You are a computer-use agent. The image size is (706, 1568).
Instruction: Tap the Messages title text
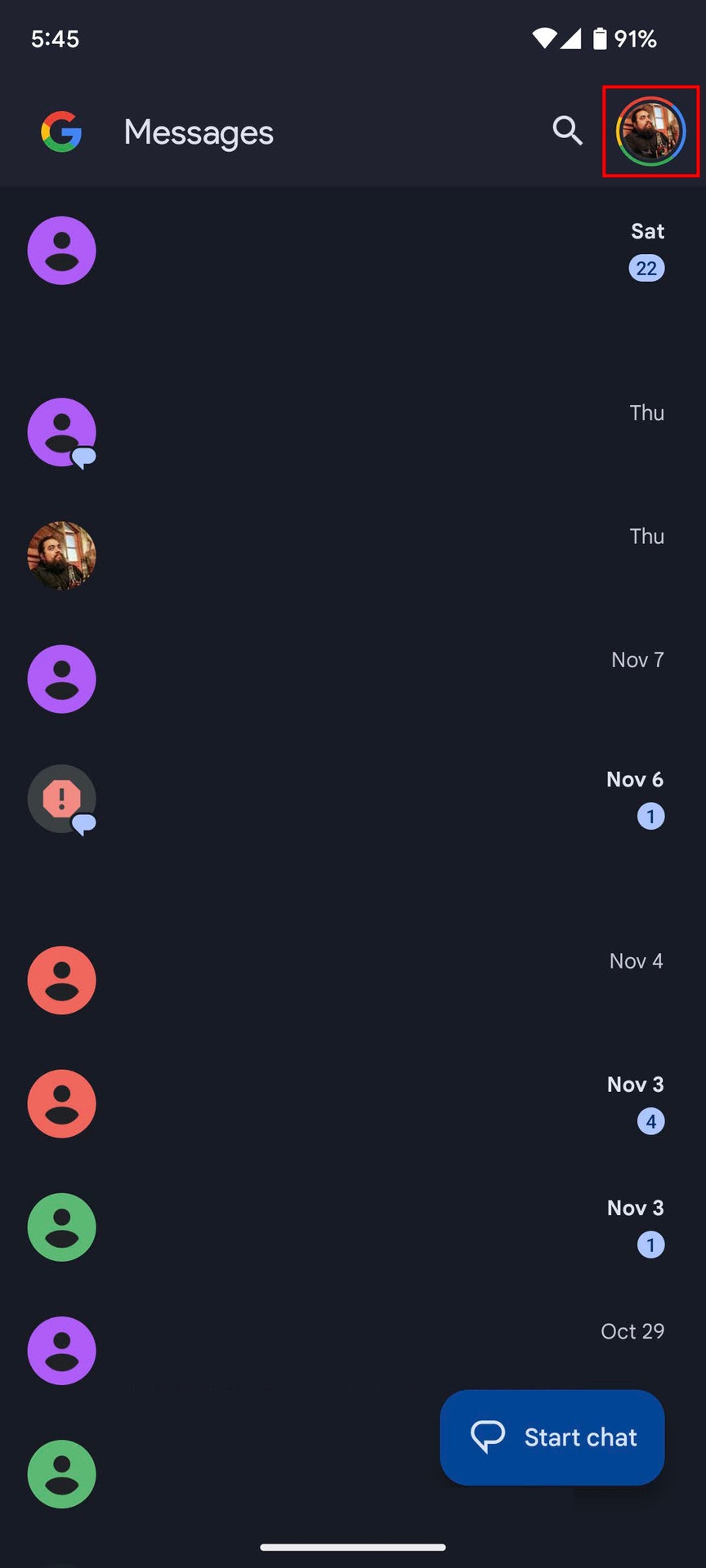(199, 132)
